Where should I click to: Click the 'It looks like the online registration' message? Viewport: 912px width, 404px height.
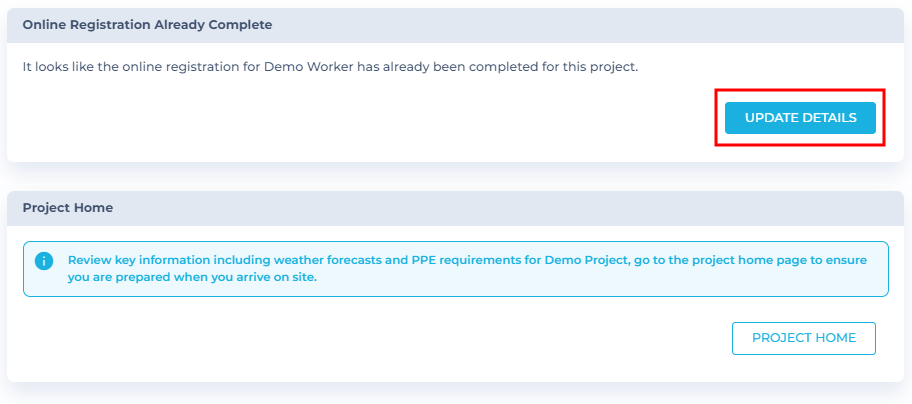coord(330,67)
